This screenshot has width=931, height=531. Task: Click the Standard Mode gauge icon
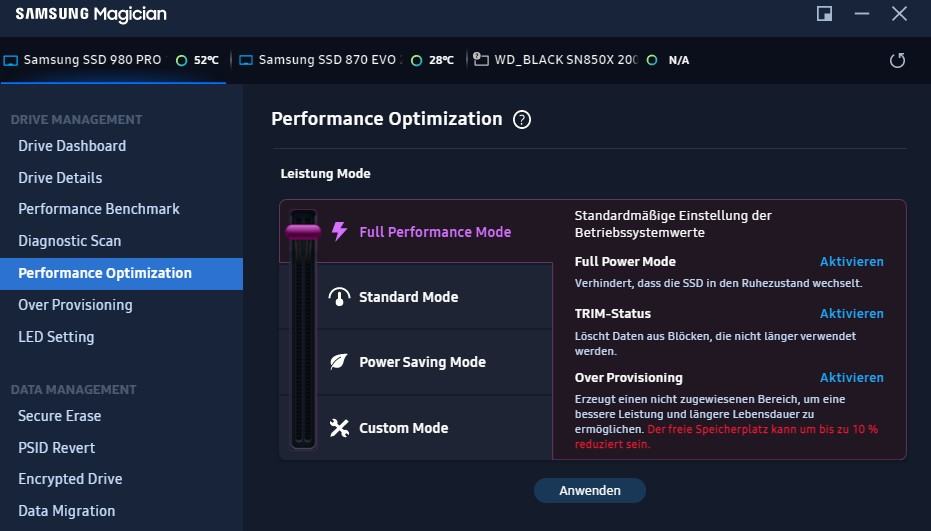(x=339, y=296)
